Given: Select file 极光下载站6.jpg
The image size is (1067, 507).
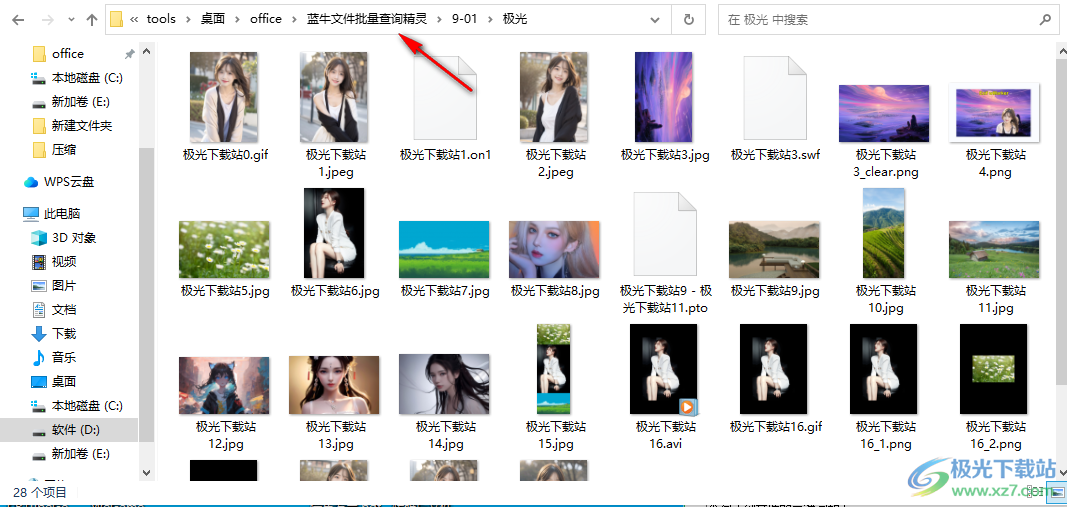Looking at the screenshot, I should (x=335, y=244).
